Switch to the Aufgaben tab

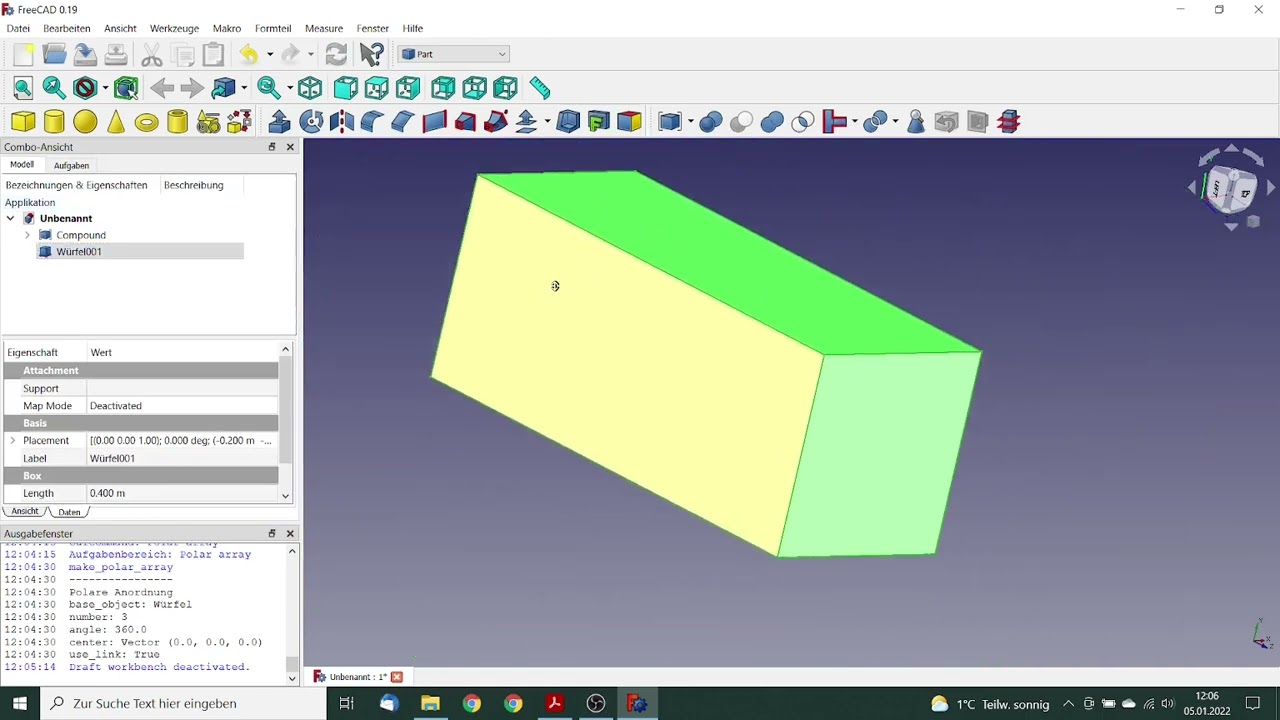pyautogui.click(x=71, y=165)
